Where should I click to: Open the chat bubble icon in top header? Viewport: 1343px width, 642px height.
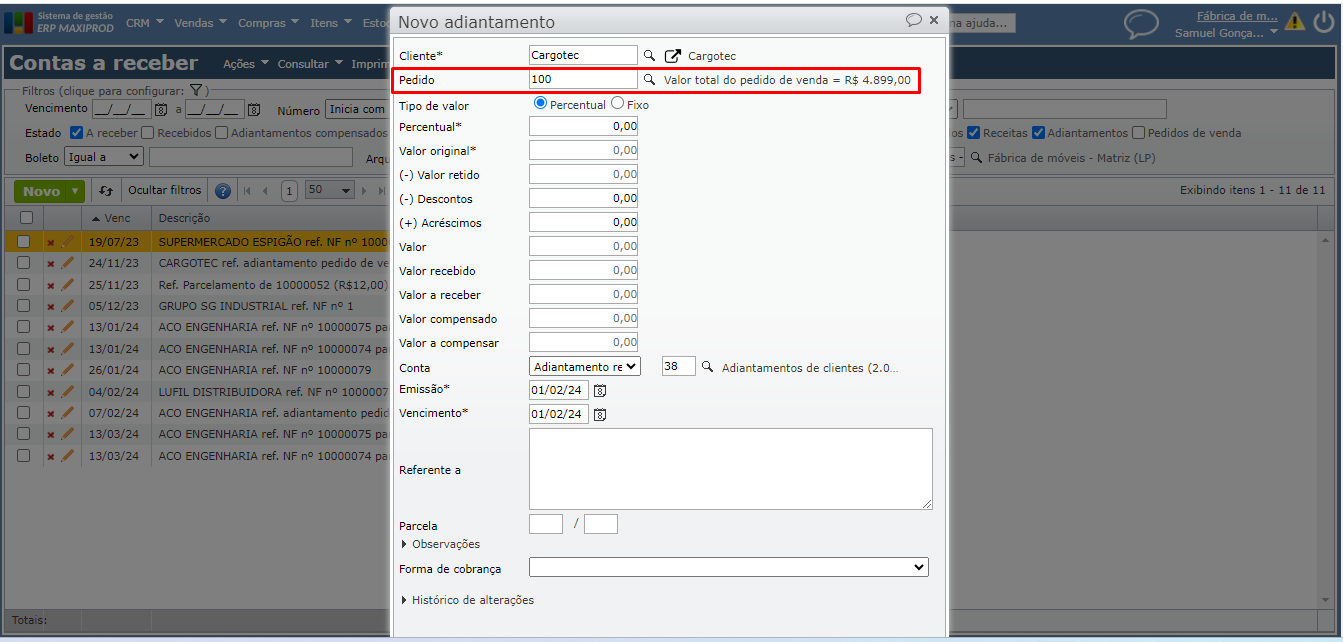click(x=1141, y=23)
